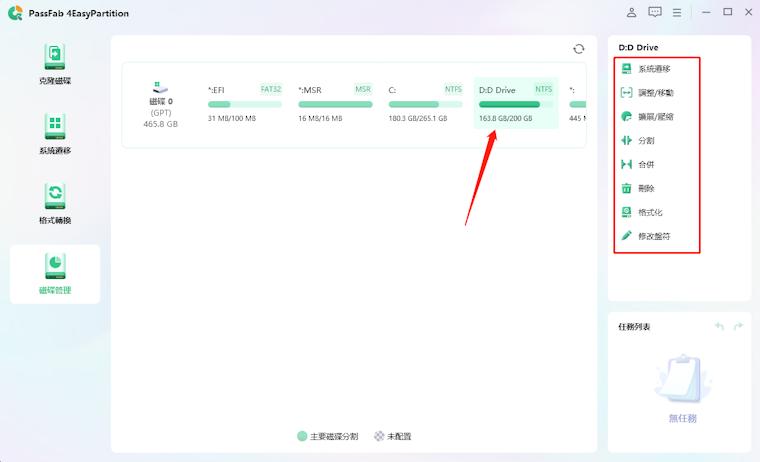Click the 任務列表 task list heading
This screenshot has height=462, width=760.
coord(634,327)
